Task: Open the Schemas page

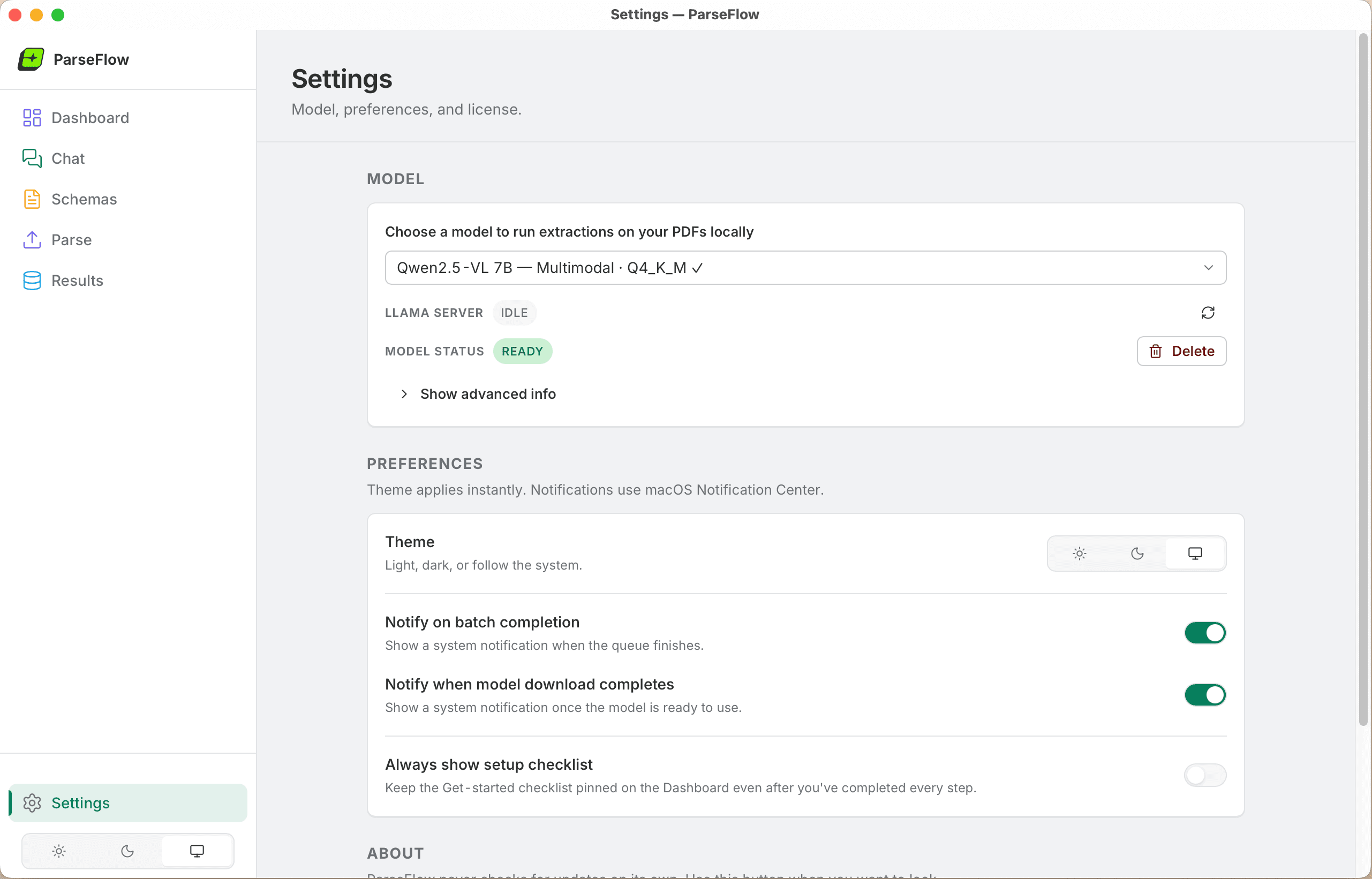Action: pos(128,199)
